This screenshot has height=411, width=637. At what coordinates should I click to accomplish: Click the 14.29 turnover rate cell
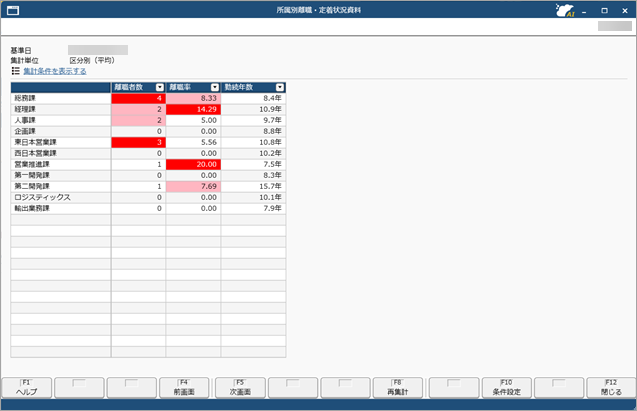pyautogui.click(x=193, y=109)
